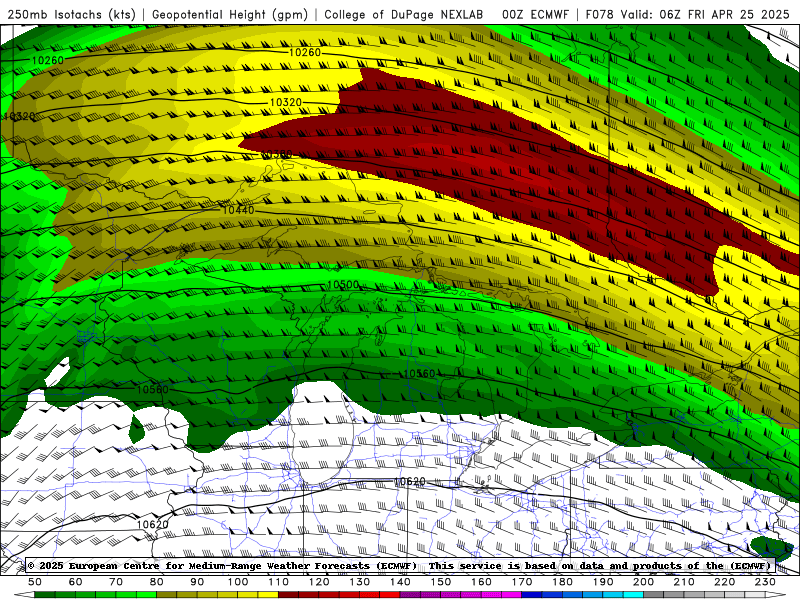Click the leftmost 10260 contour label
The image size is (800, 600).
(x=48, y=61)
